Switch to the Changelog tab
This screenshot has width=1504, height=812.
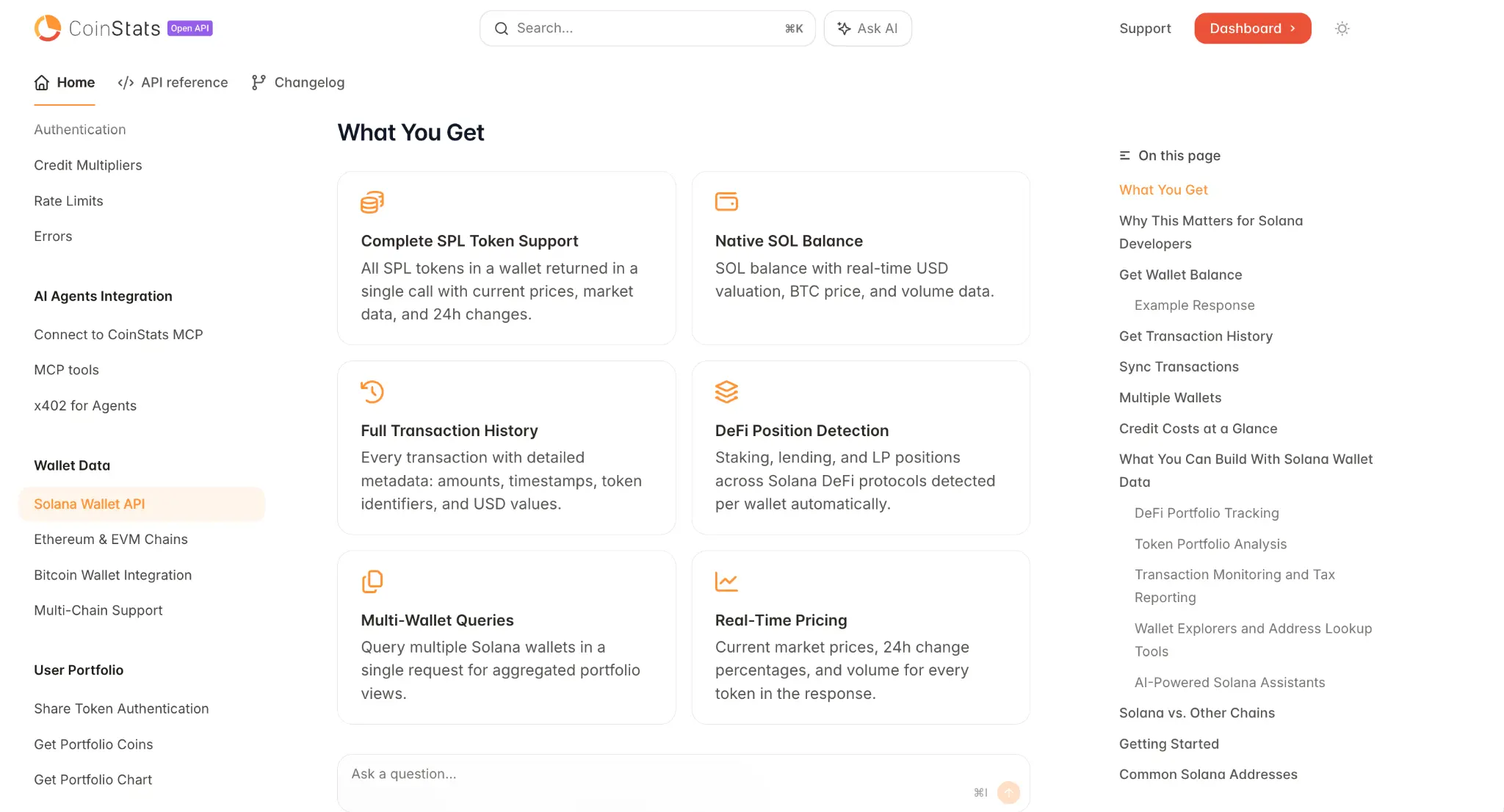(298, 82)
